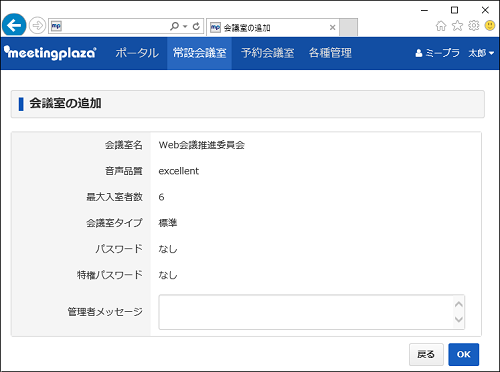Image resolution: width=500 pixels, height=372 pixels.
Task: Close the 会議室の追加 browser tab
Action: (x=332, y=27)
